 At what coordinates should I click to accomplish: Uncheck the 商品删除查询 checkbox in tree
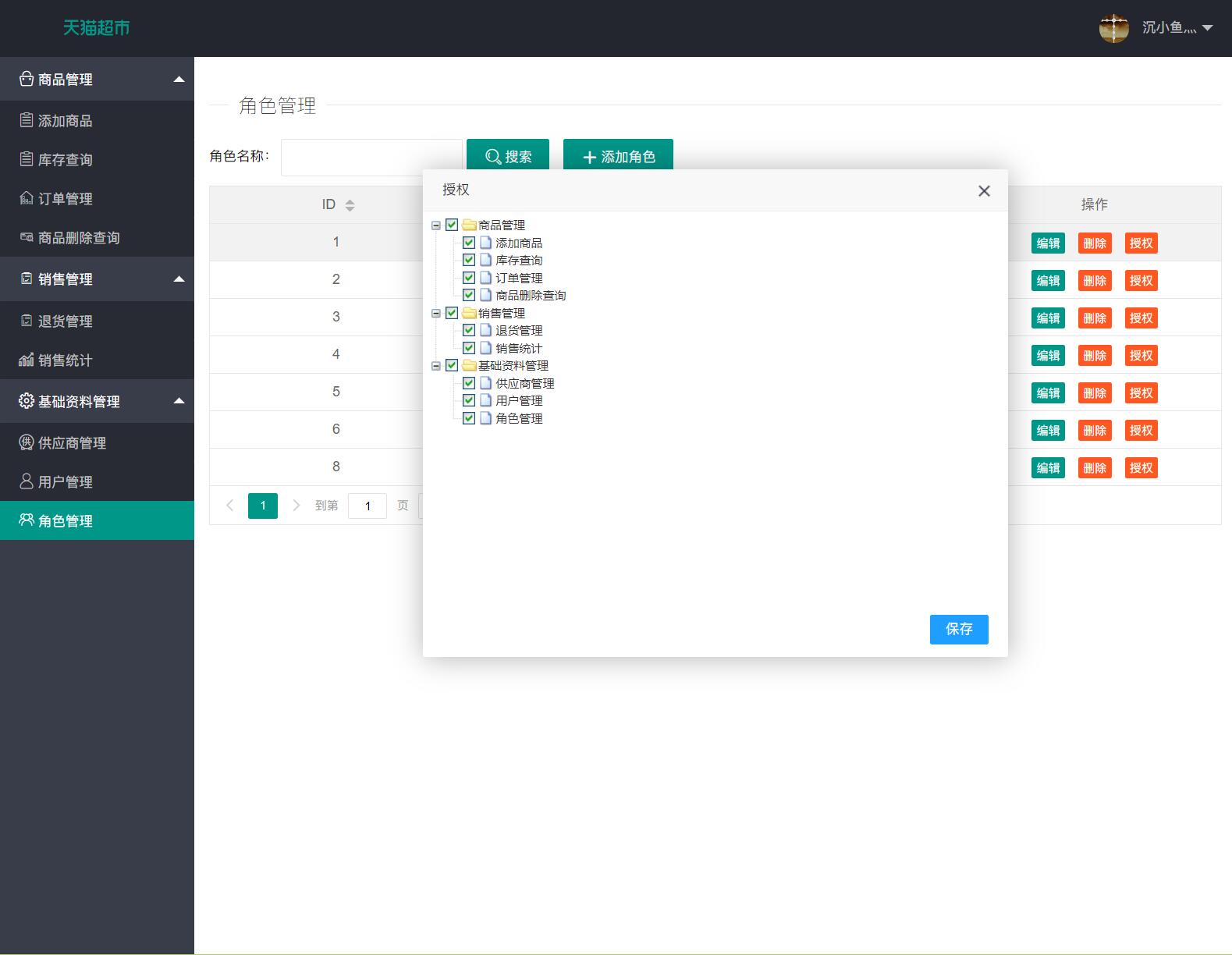tap(469, 295)
